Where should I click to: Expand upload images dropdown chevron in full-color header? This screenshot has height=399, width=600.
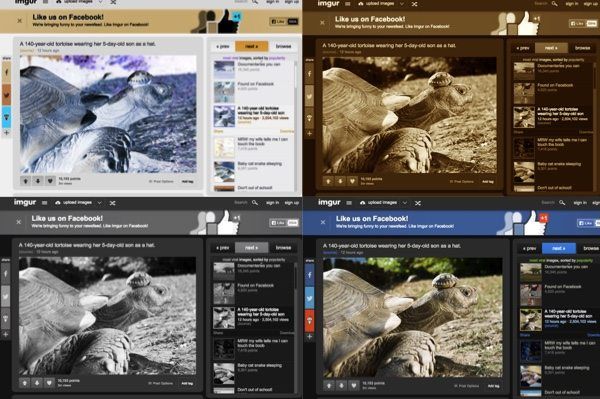404,203
